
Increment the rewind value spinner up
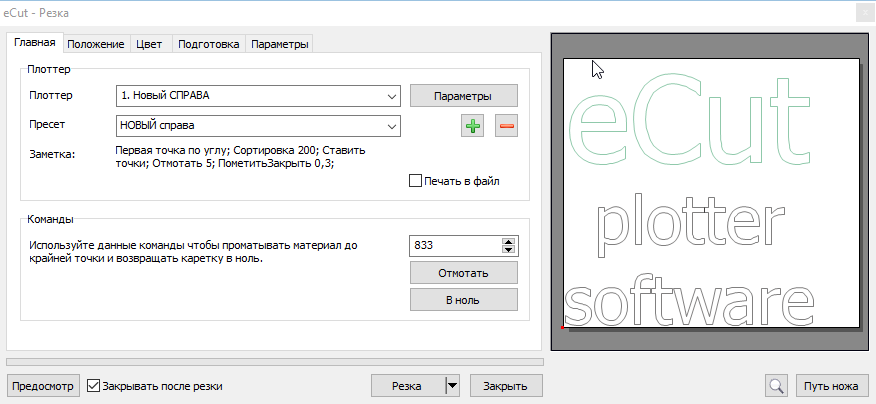point(508,242)
